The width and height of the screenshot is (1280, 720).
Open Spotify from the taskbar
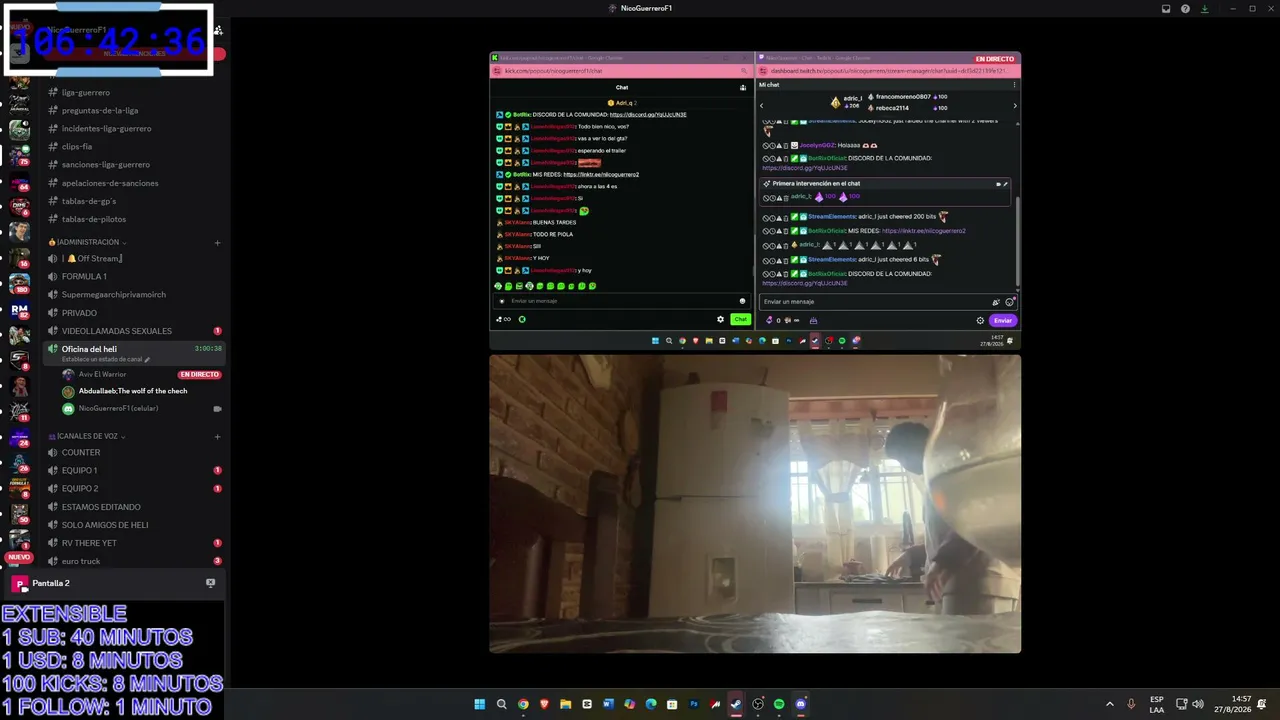pyautogui.click(x=779, y=704)
